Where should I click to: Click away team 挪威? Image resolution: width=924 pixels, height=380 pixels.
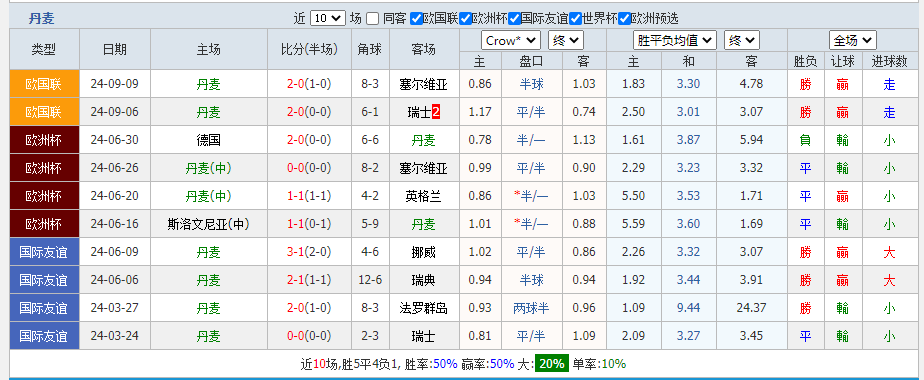point(423,252)
